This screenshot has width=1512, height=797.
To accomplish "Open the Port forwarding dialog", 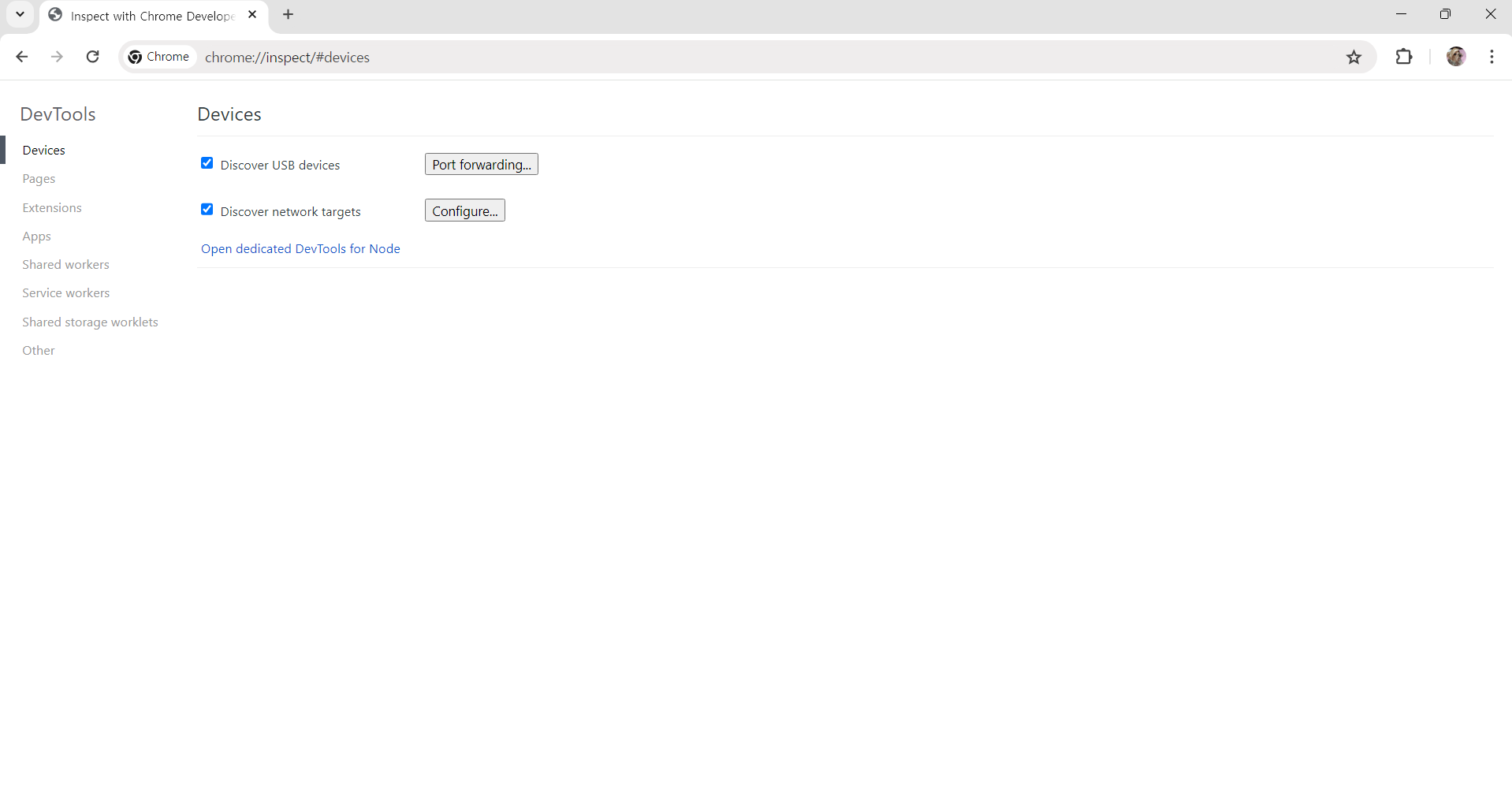I will coord(481,164).
